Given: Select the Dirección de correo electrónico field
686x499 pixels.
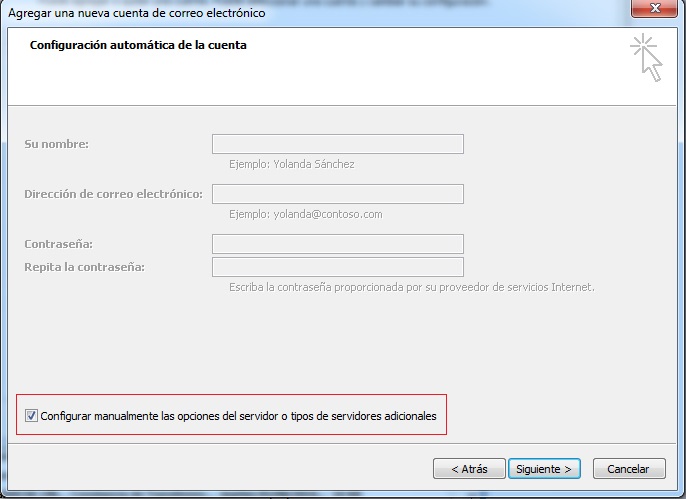Looking at the screenshot, I should coord(338,194).
